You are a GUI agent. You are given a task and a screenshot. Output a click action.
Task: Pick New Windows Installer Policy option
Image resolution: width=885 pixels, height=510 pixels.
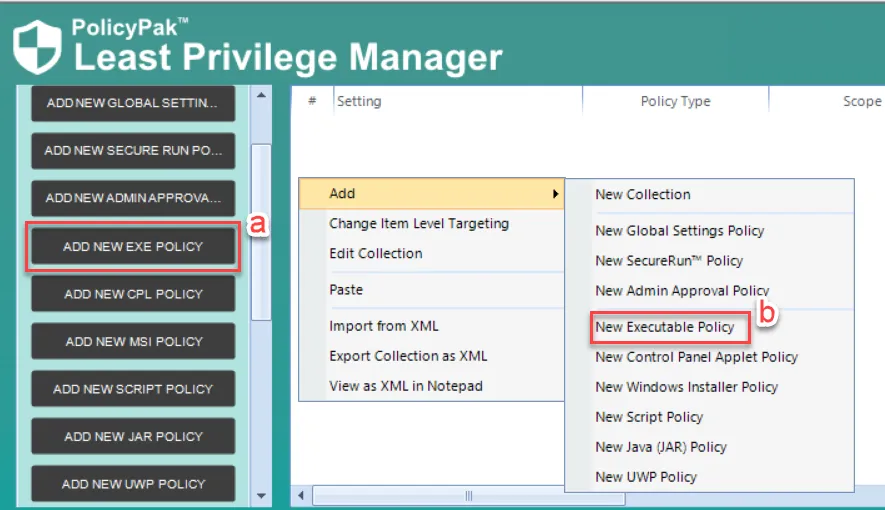point(686,387)
